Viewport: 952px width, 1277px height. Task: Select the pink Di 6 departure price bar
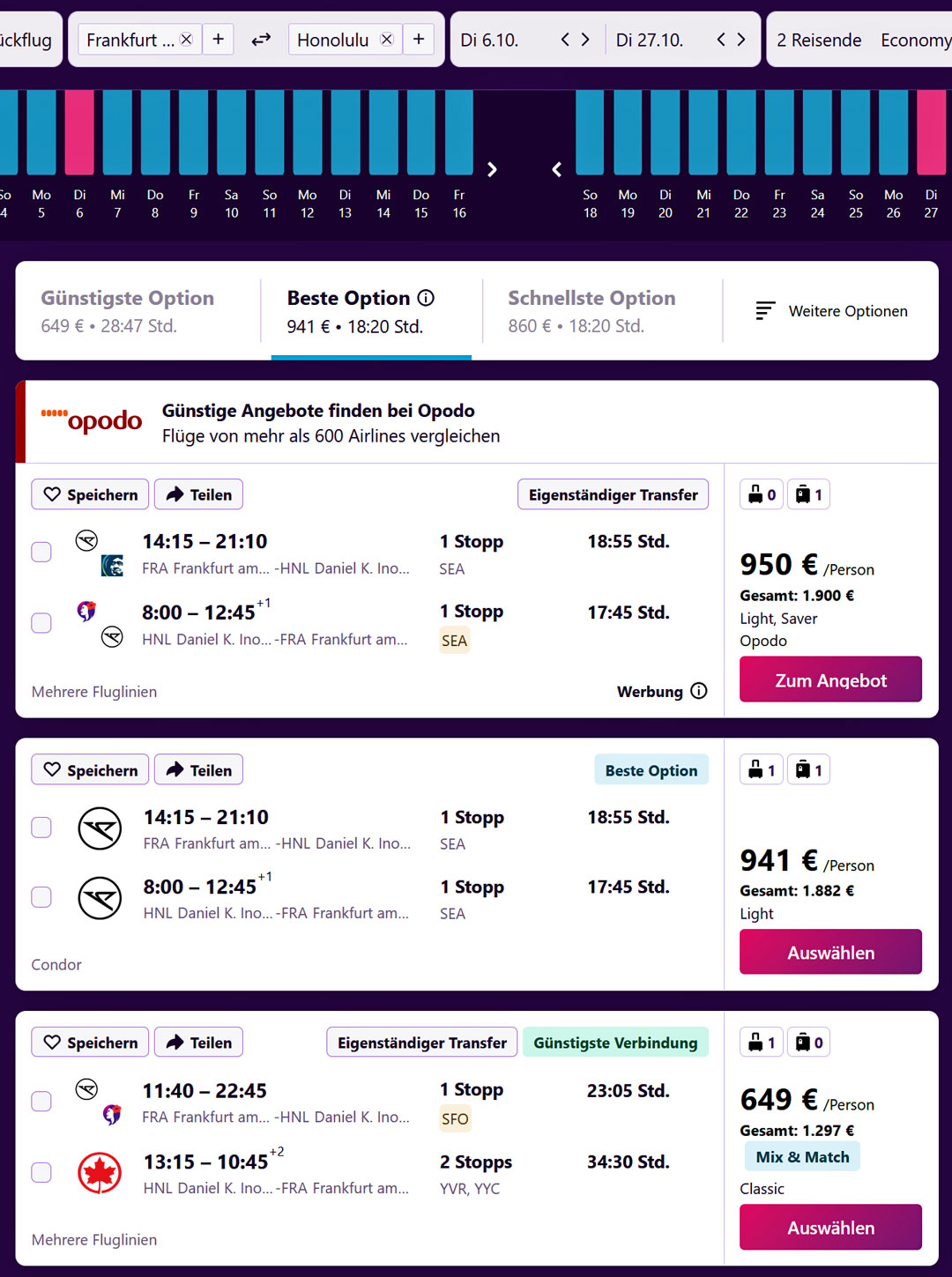[79, 132]
